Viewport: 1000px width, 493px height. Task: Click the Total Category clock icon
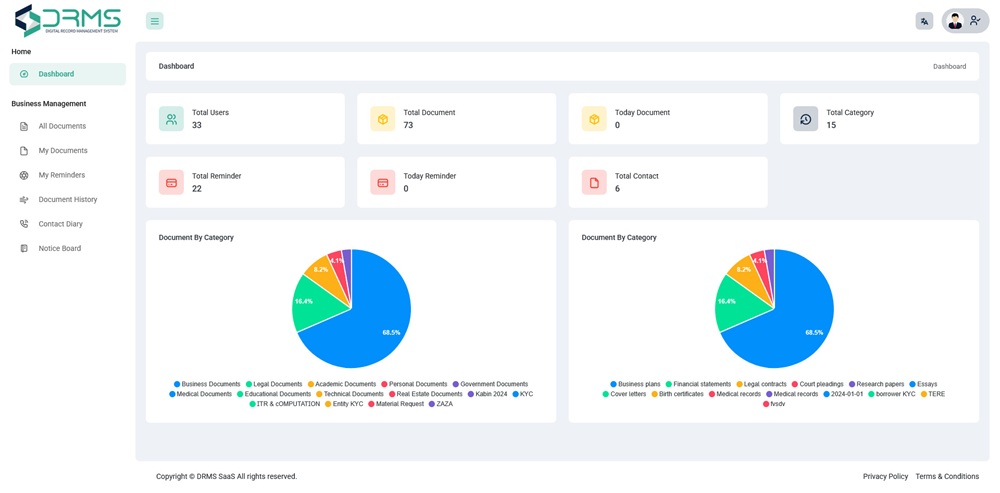tap(805, 119)
